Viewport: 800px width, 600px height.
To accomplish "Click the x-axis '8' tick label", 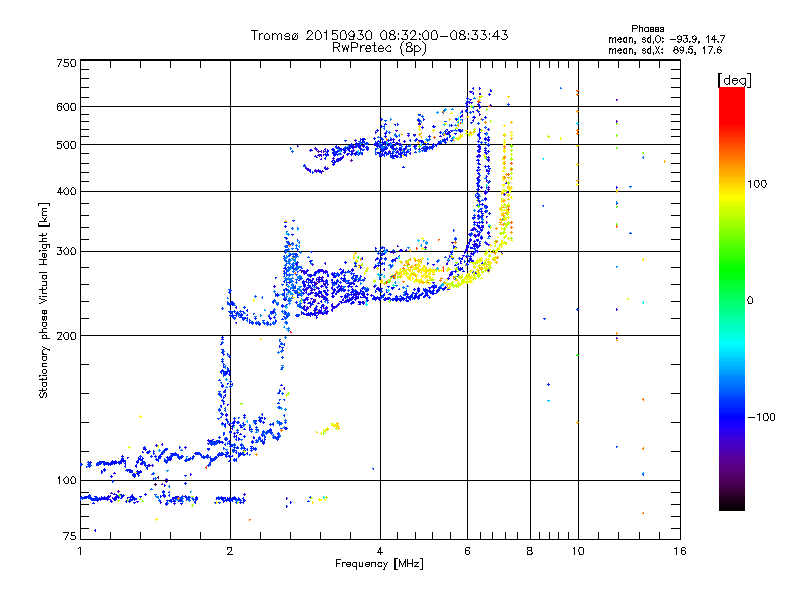I will [x=530, y=551].
